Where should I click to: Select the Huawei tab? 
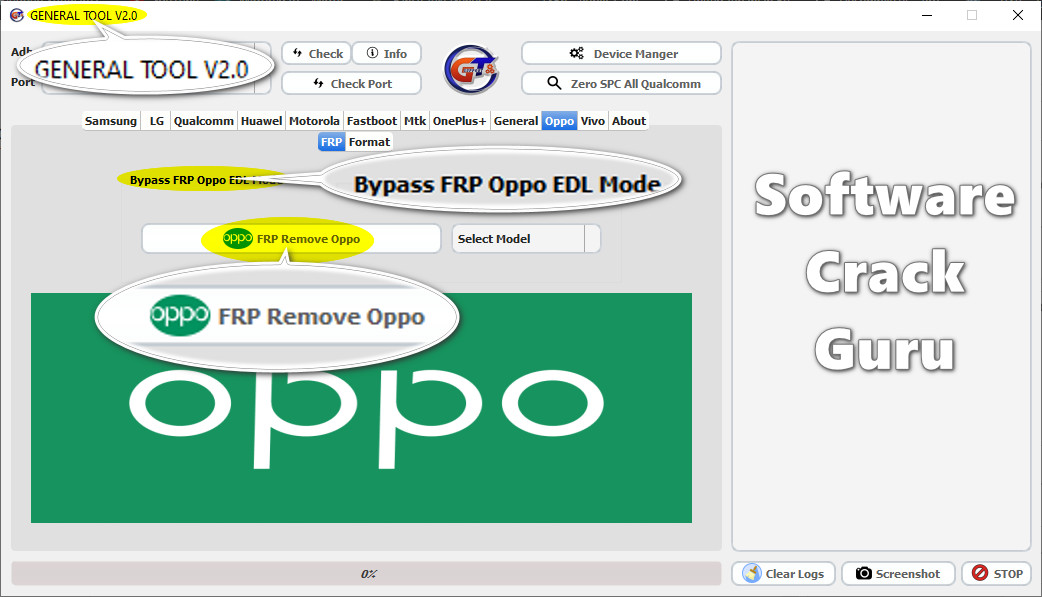261,121
